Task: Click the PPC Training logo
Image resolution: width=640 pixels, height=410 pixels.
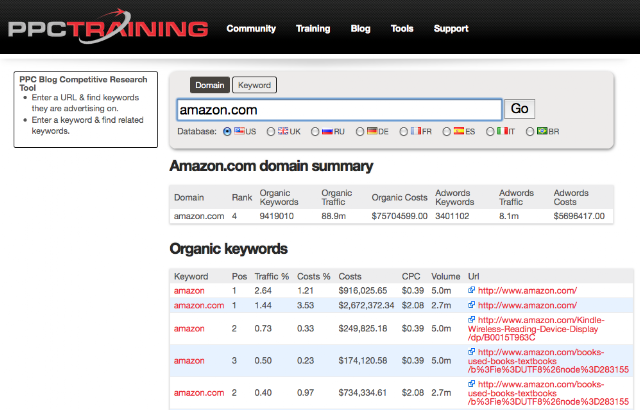Action: 108,27
